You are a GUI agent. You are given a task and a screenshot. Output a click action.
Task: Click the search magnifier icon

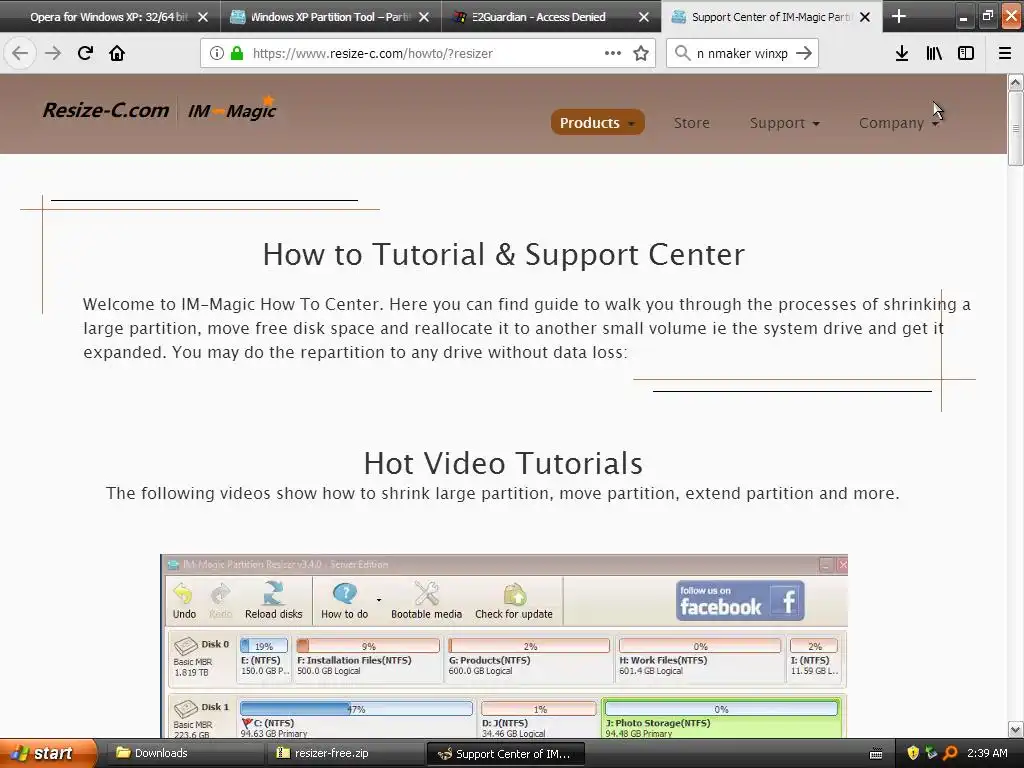[x=682, y=53]
